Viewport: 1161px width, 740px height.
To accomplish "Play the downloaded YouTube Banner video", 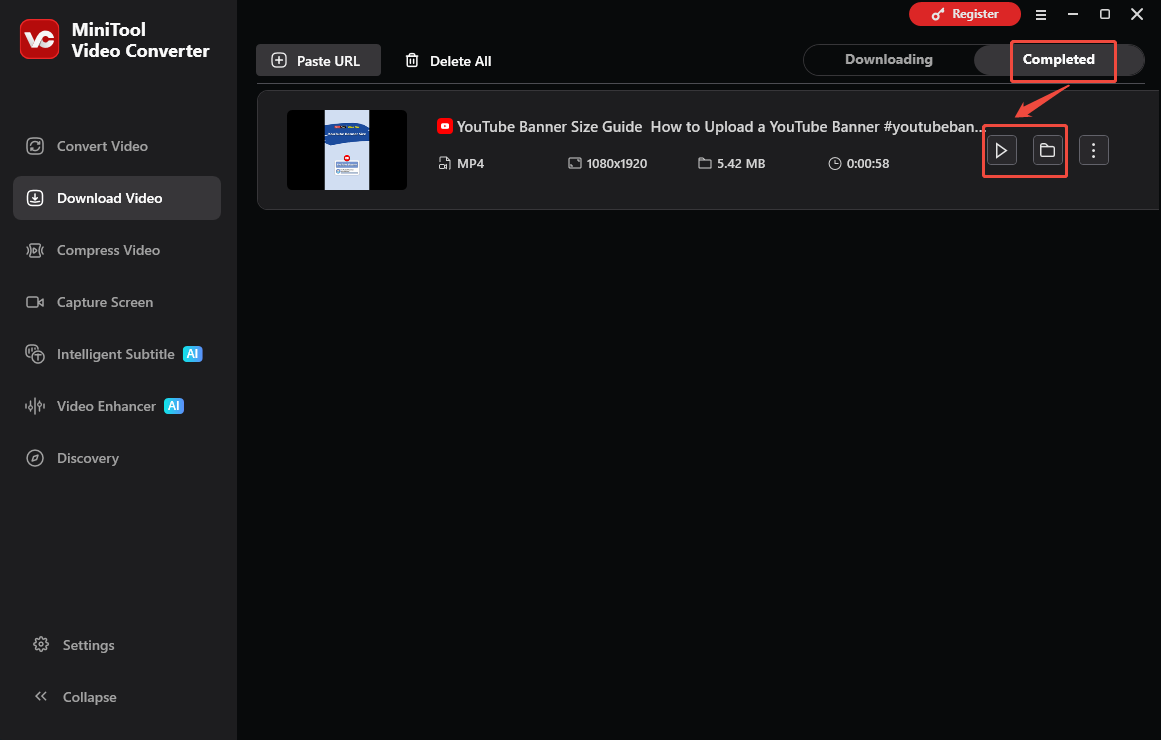I will (1001, 150).
